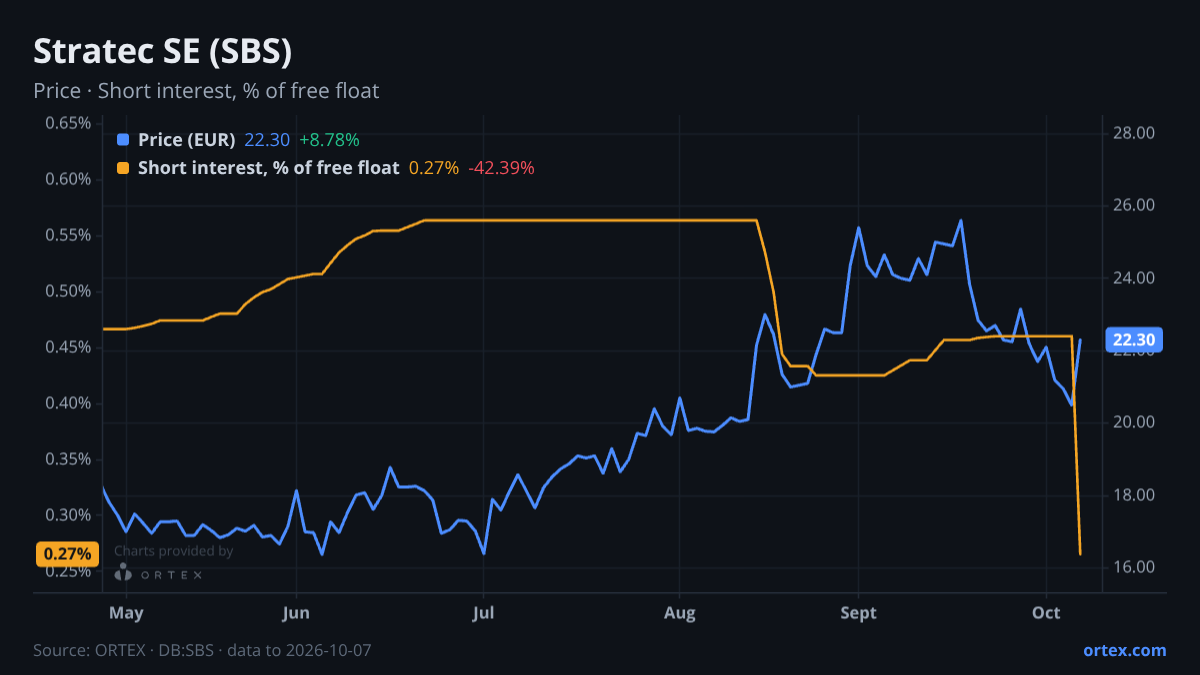Open the ortex.com link
Viewport: 1200px width, 675px height.
(x=1125, y=650)
